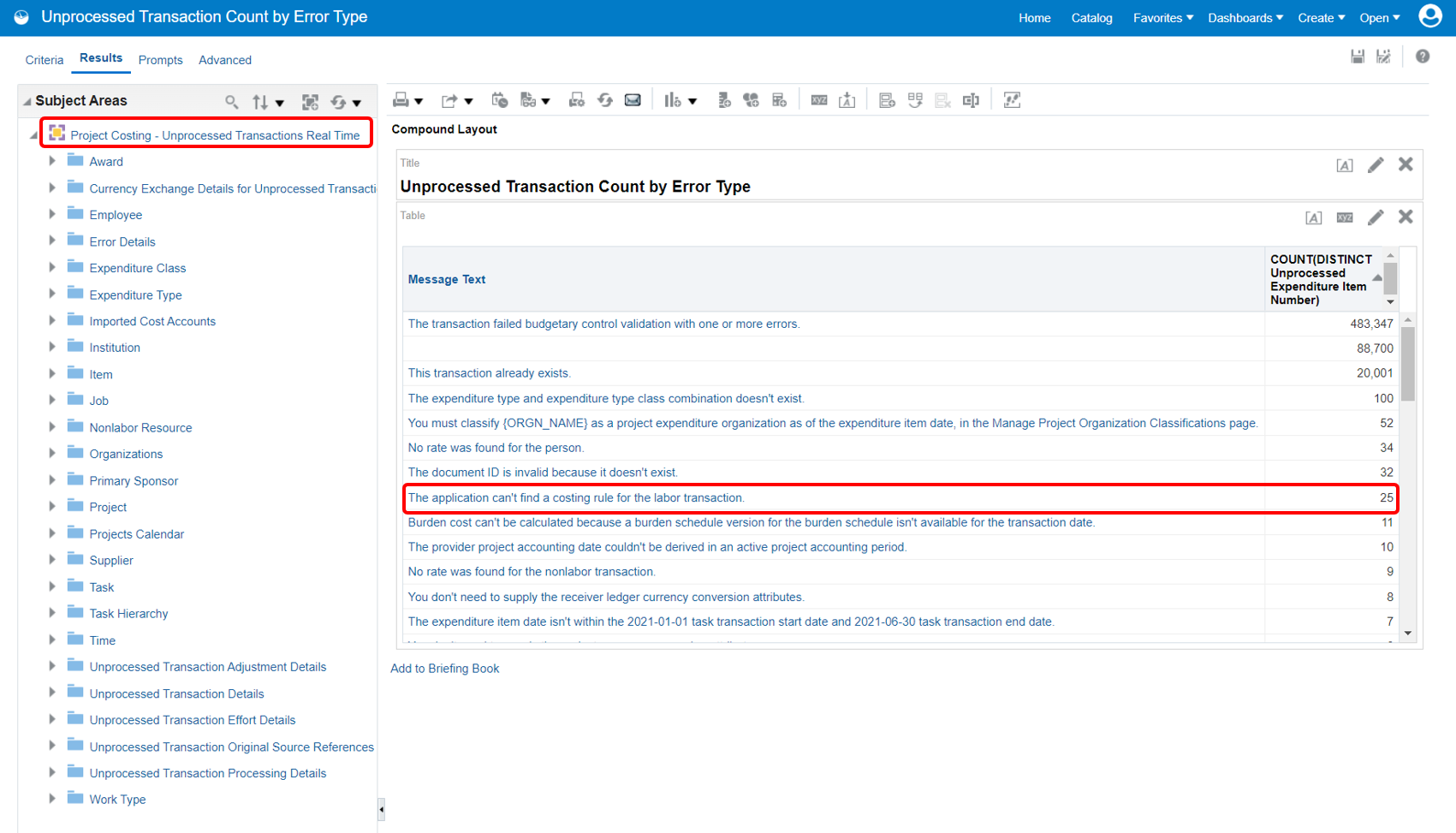Expand the Unprocessed Transaction Details folder

[x=52, y=693]
